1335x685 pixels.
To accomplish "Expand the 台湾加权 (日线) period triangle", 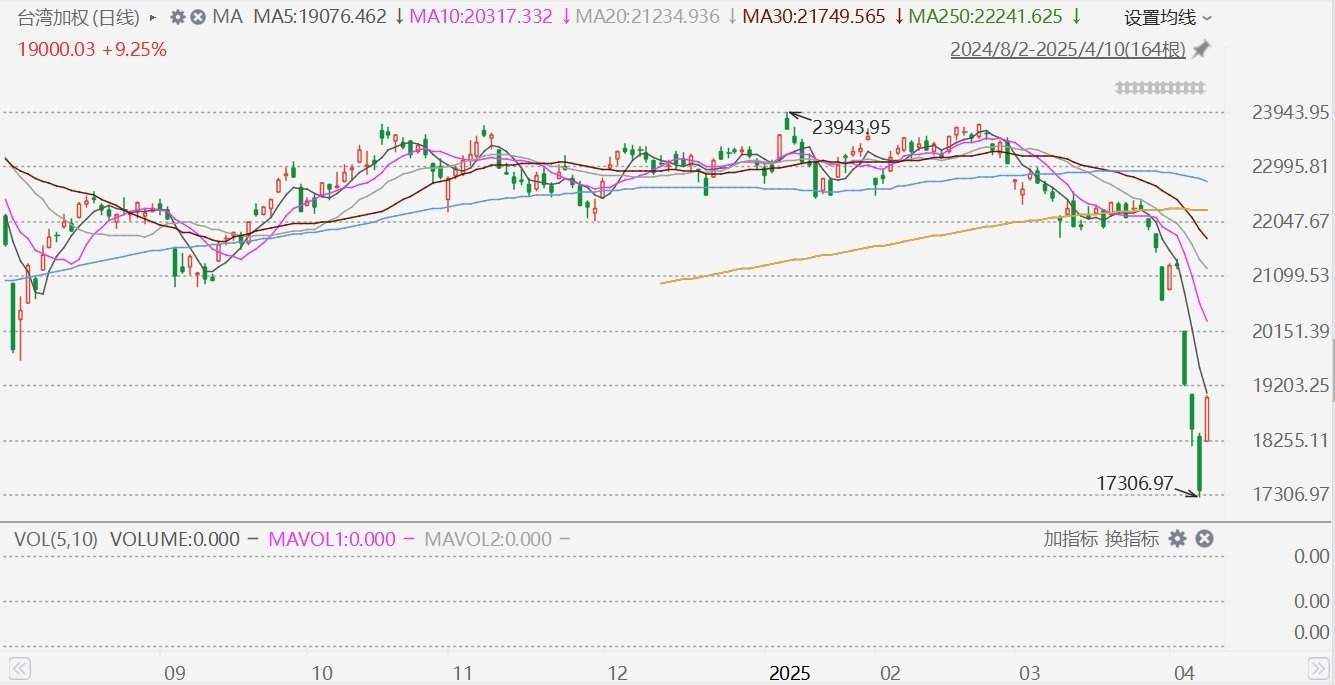I will click(152, 17).
